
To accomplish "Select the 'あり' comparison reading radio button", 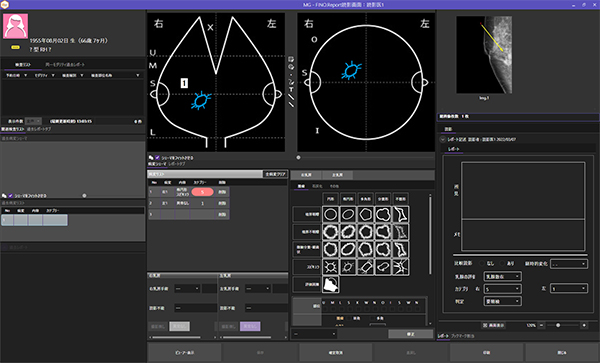I will point(502,264).
